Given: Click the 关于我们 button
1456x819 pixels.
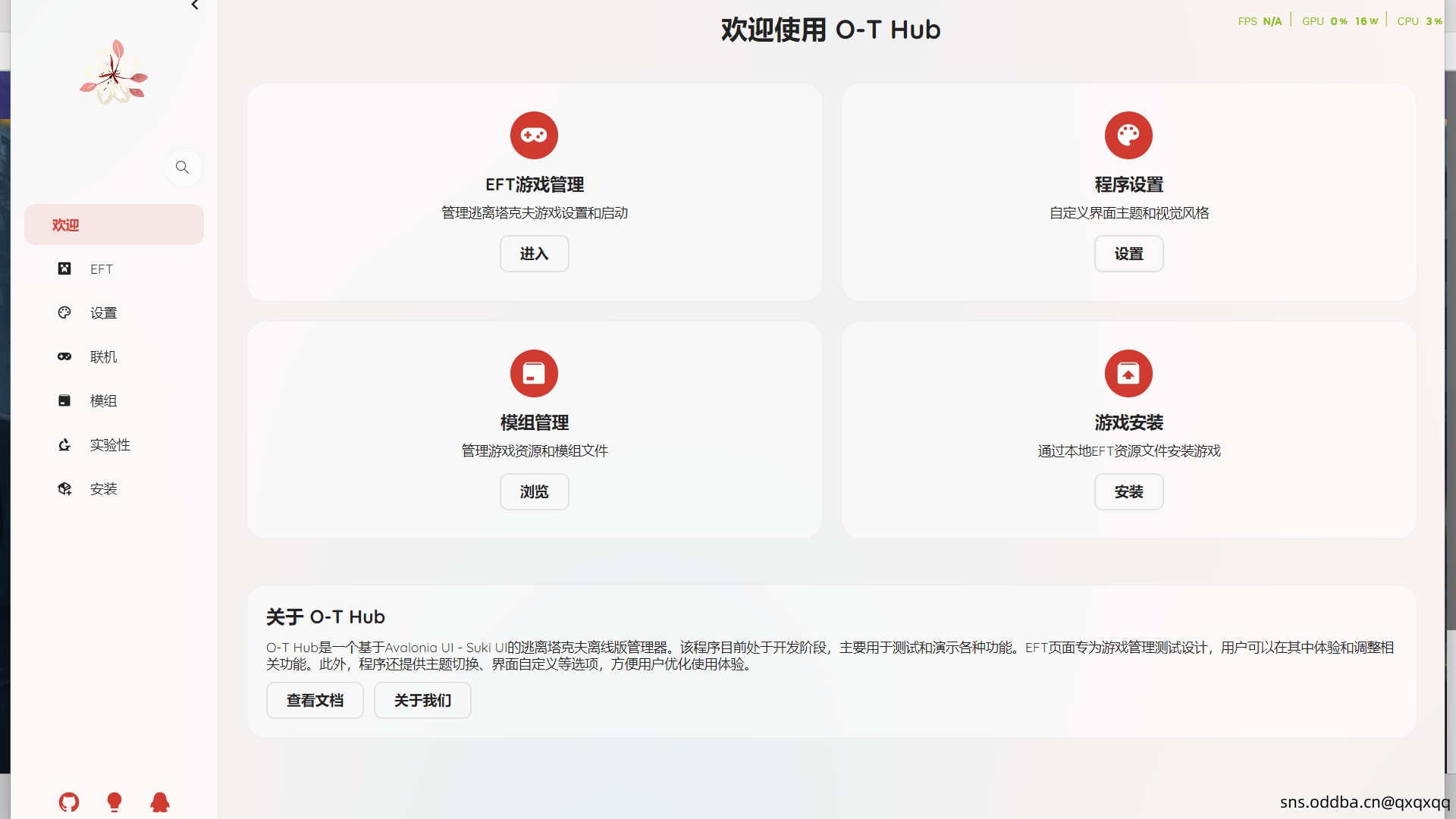Looking at the screenshot, I should pos(422,701).
